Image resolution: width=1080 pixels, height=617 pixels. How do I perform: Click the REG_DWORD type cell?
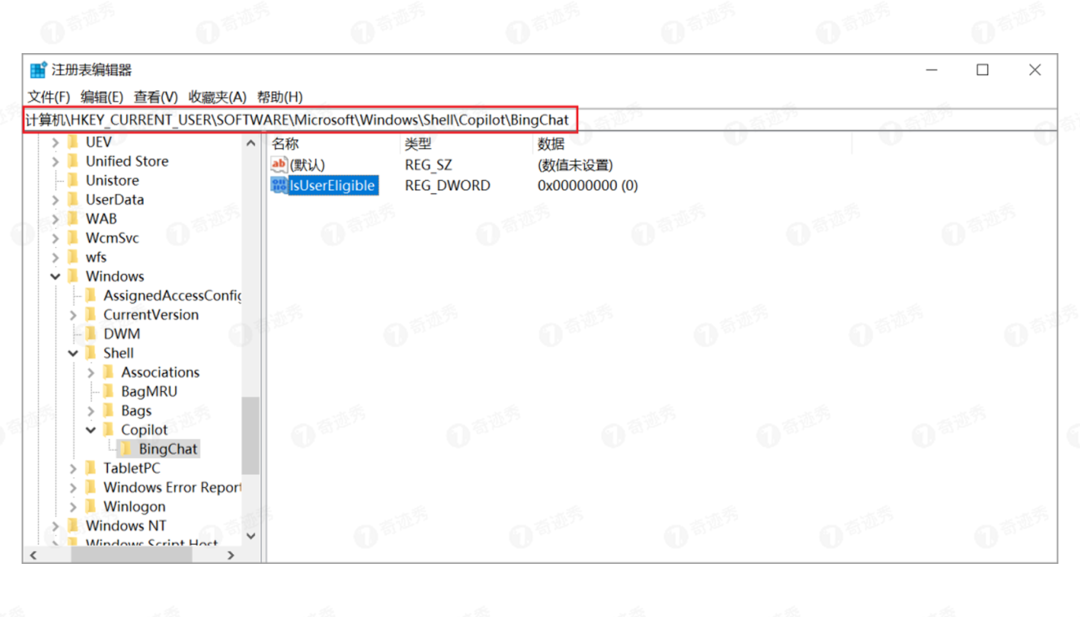[x=448, y=186]
